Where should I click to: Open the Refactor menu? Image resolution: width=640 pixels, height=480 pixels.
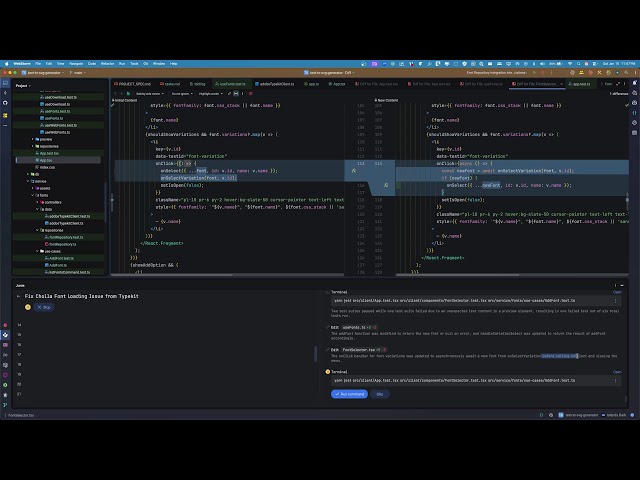click(107, 64)
